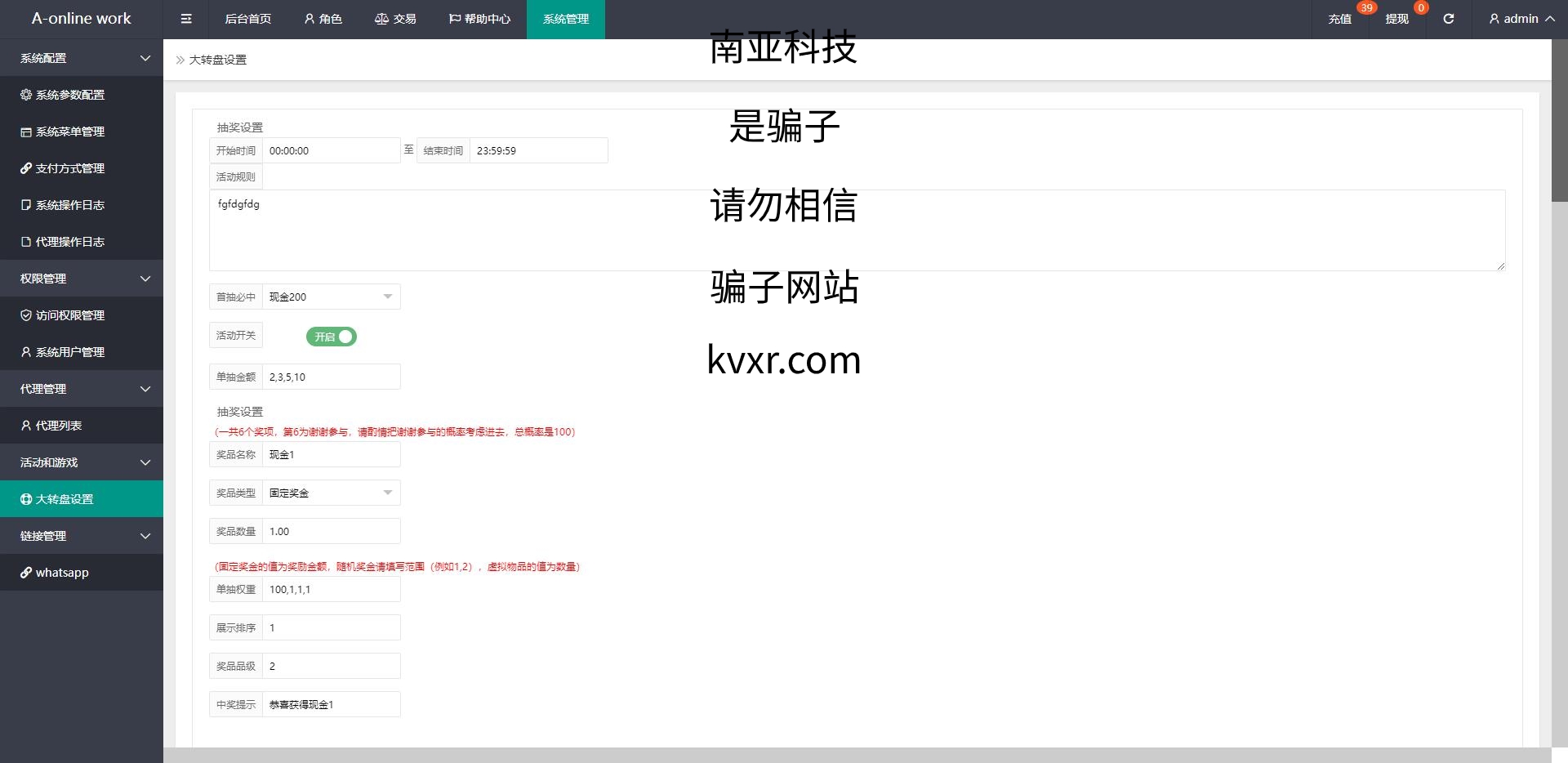This screenshot has height=763, width=1568.
Task: Open the 奖品类型 dropdown
Action: (331, 493)
